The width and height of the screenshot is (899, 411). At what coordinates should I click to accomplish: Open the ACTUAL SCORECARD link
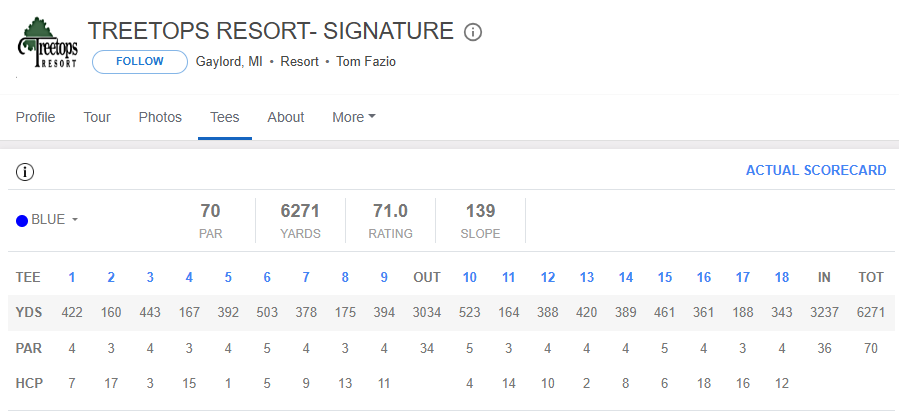816,170
